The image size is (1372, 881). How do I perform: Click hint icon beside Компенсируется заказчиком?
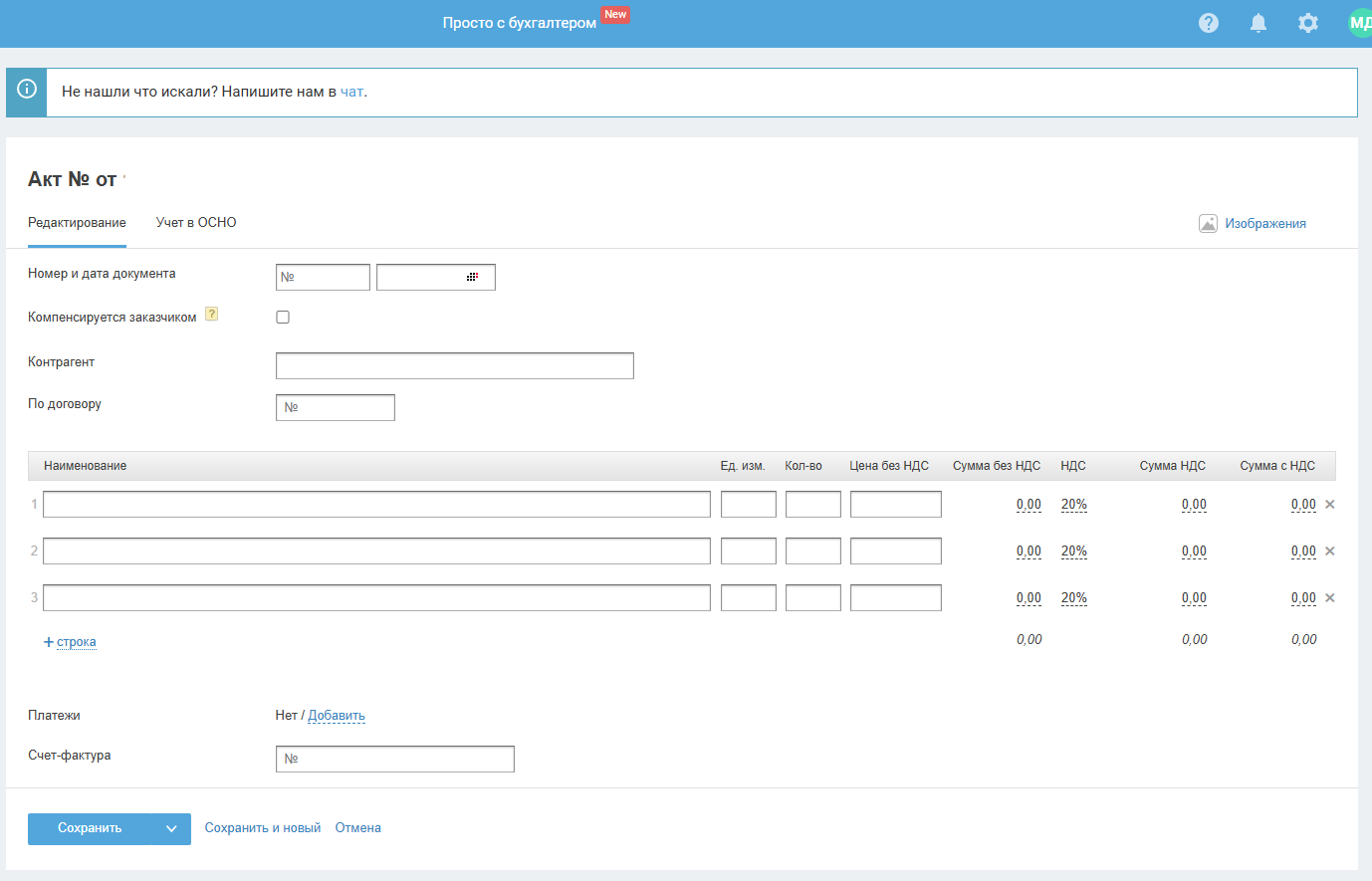click(211, 315)
